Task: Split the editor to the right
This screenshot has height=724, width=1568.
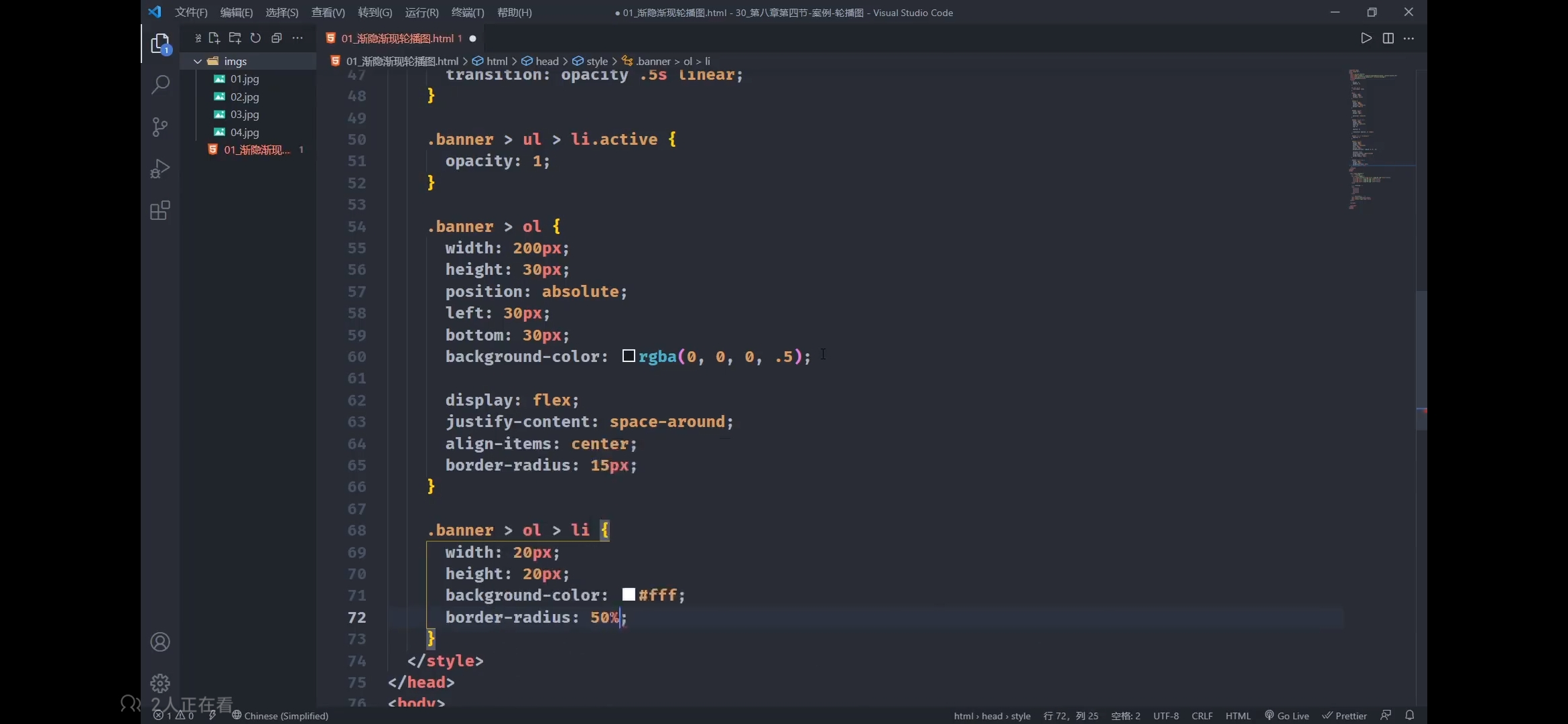Action: click(x=1388, y=38)
